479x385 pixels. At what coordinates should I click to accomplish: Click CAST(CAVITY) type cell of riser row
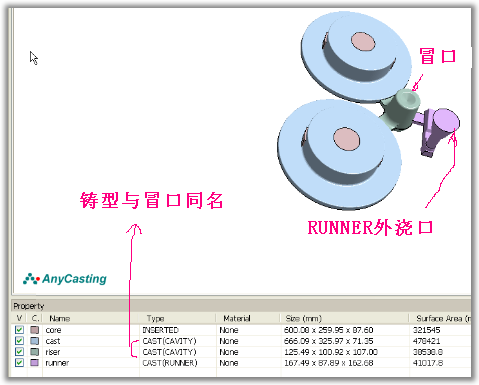[x=169, y=352]
